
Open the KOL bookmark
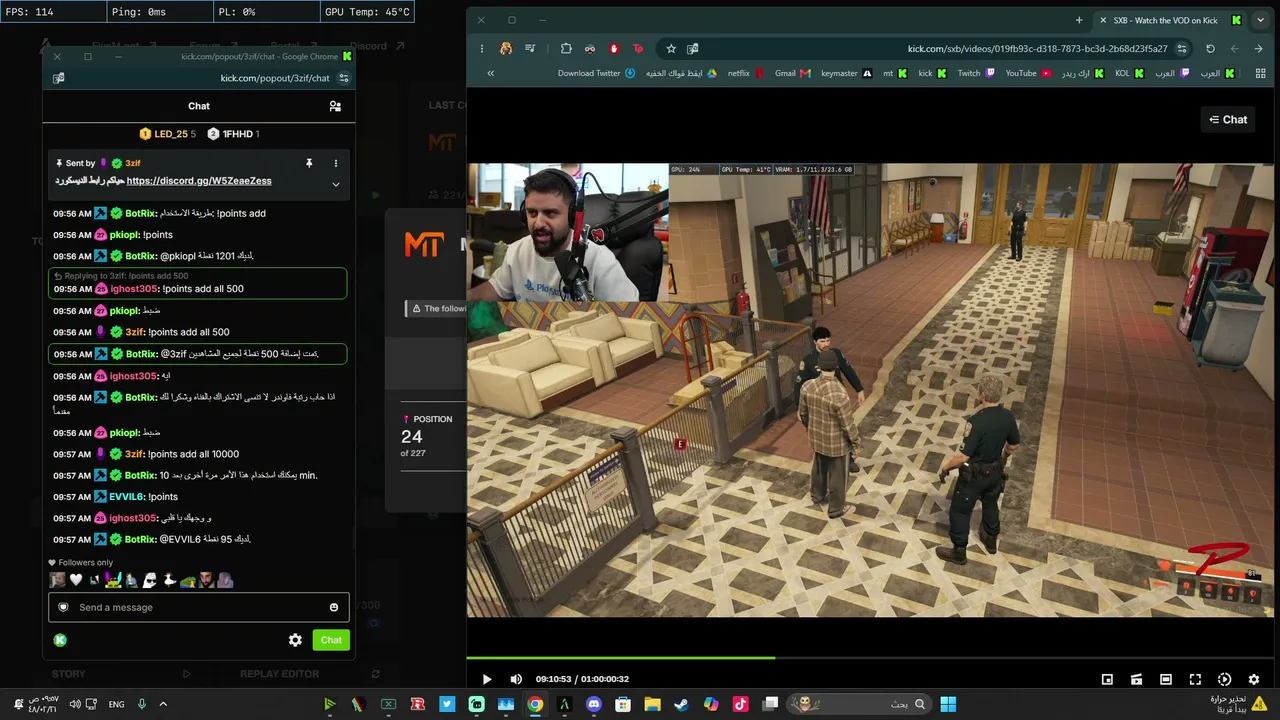pos(1129,73)
